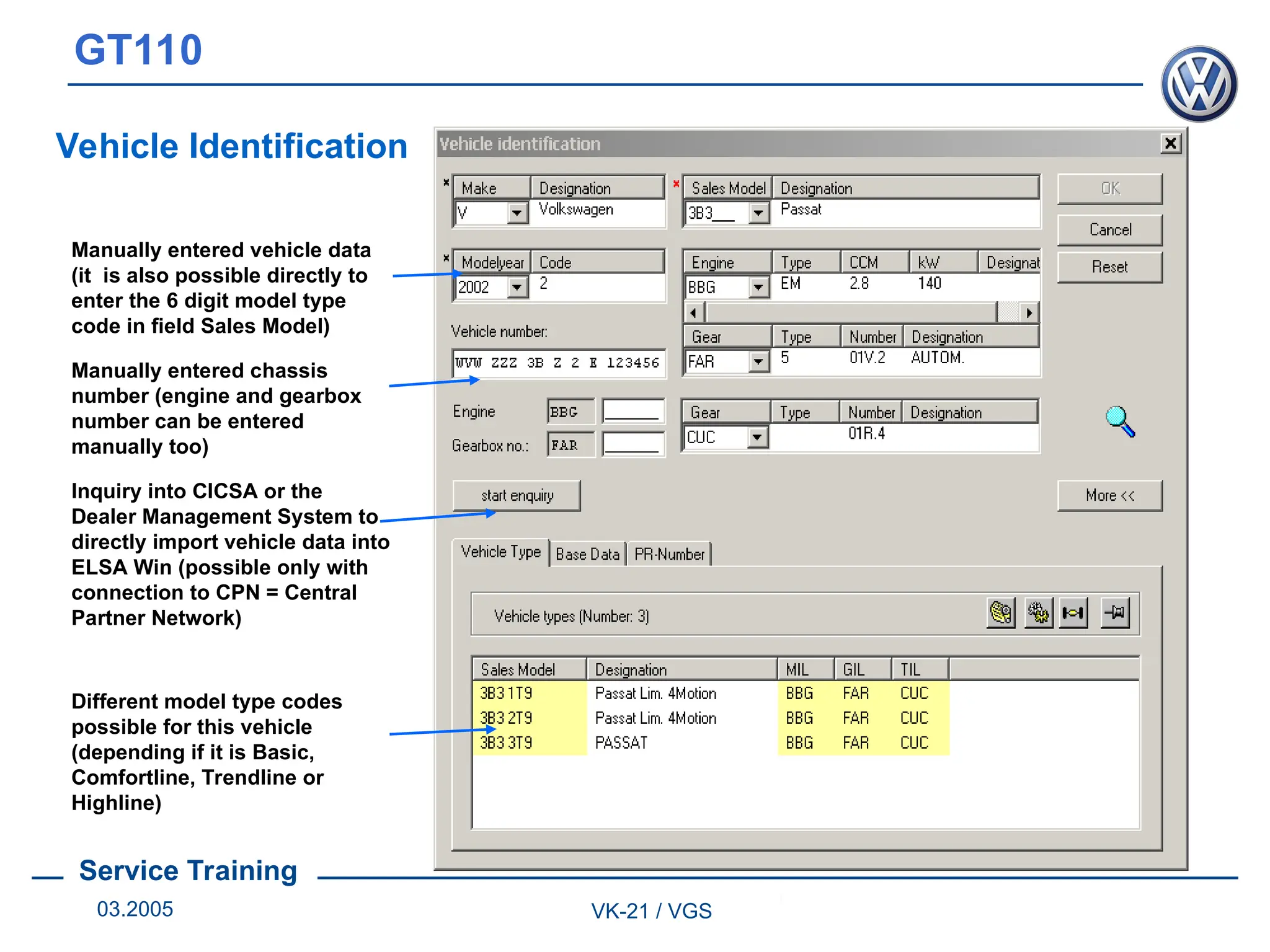Click the Vehicle number input field
1270x952 pixels.
click(558, 363)
